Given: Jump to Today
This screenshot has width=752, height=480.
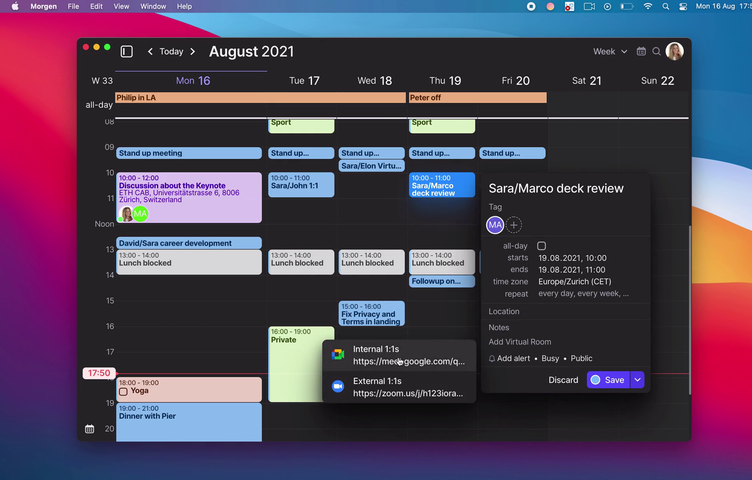Looking at the screenshot, I should pyautogui.click(x=171, y=51).
